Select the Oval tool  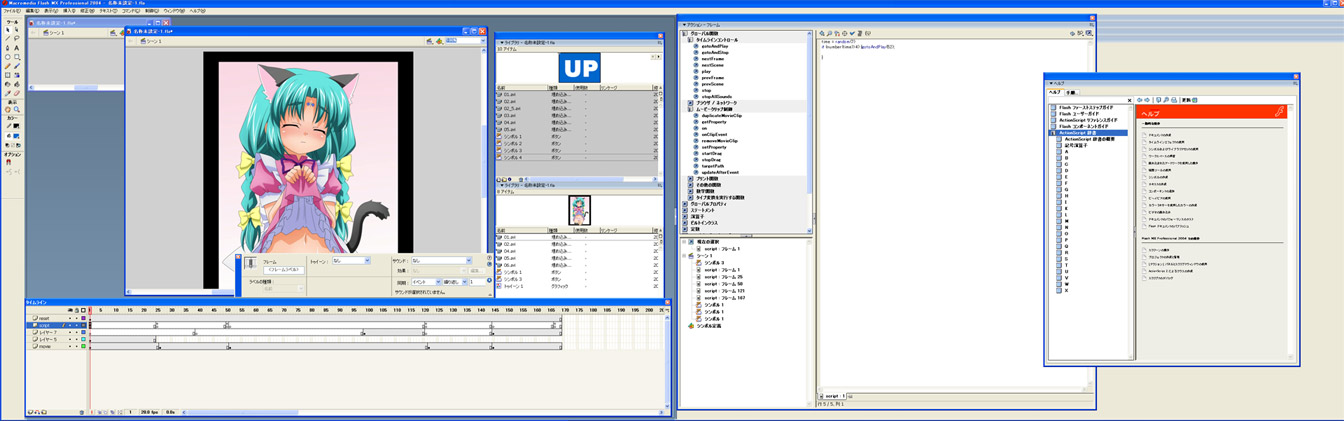[8, 57]
